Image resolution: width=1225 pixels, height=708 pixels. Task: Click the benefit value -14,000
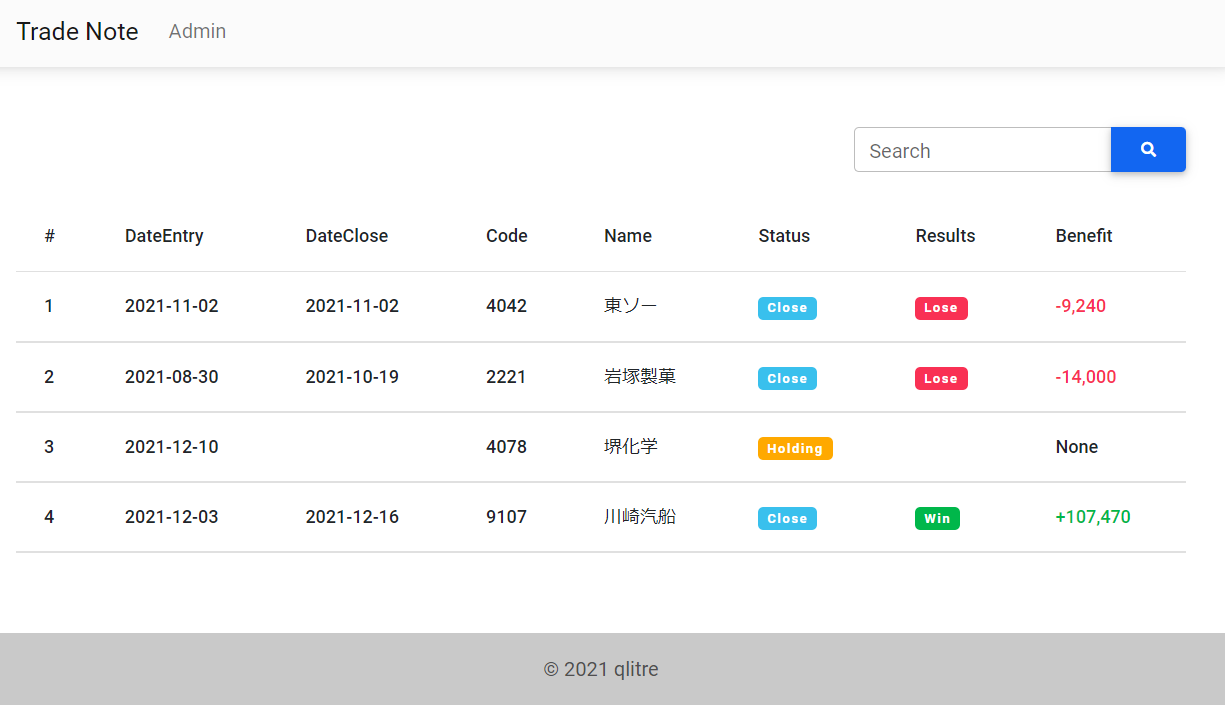click(1085, 377)
